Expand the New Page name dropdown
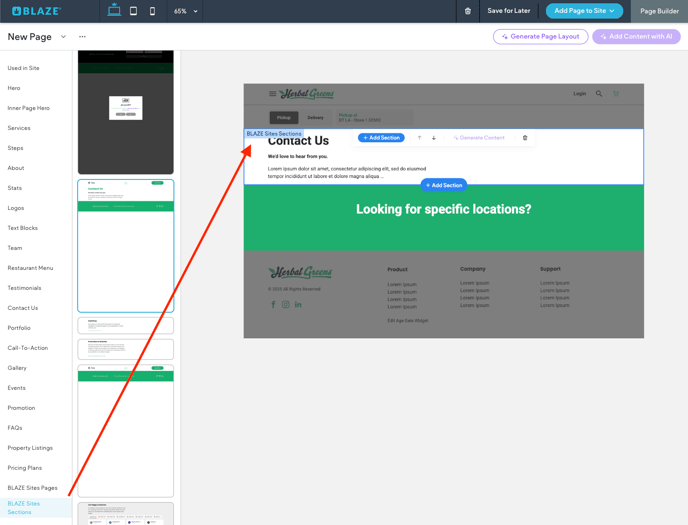688x525 pixels. (x=63, y=37)
